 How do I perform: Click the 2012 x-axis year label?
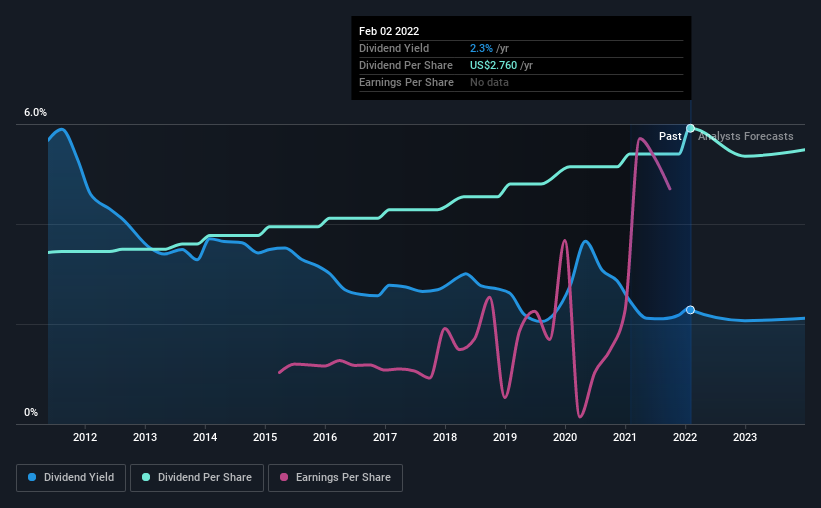(x=85, y=437)
